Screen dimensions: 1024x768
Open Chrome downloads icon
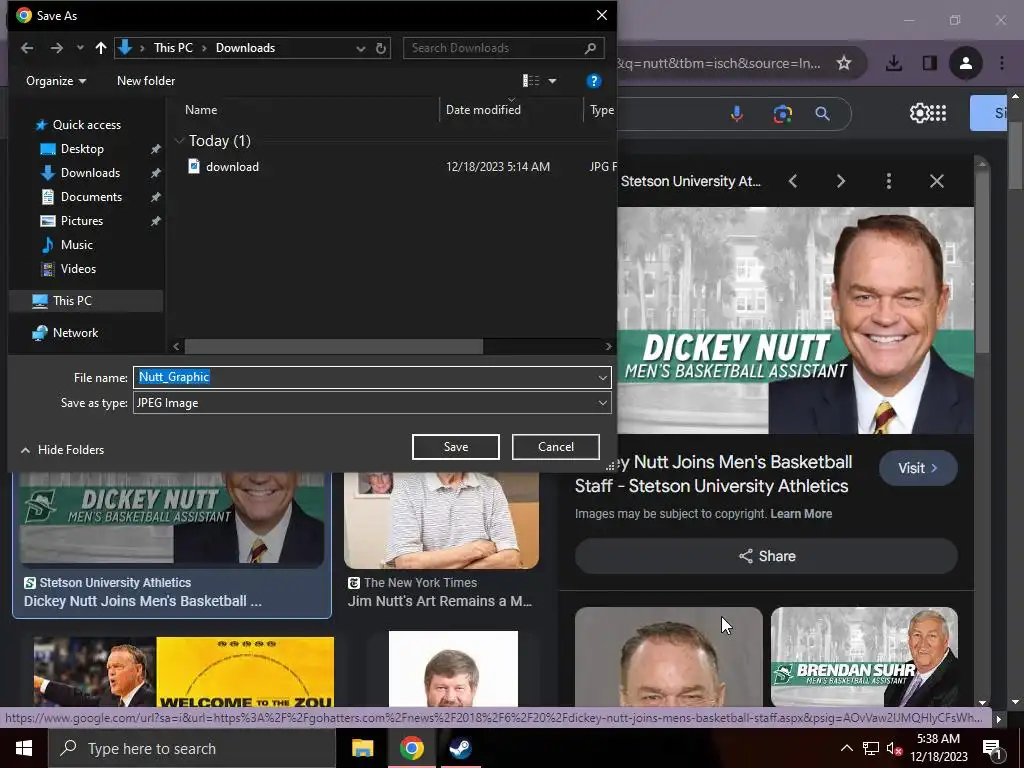(893, 63)
